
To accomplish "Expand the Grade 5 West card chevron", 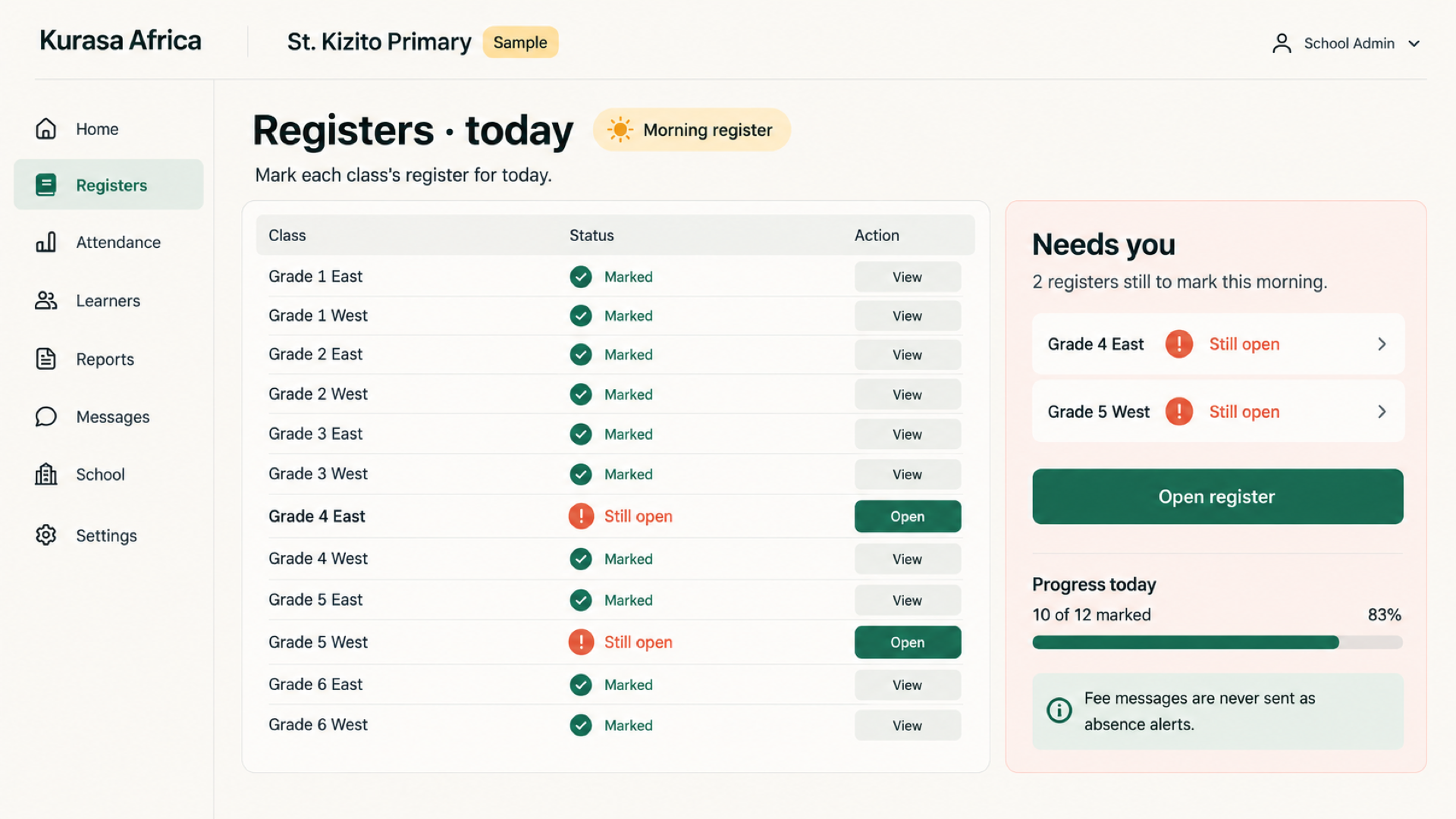I will [1382, 412].
